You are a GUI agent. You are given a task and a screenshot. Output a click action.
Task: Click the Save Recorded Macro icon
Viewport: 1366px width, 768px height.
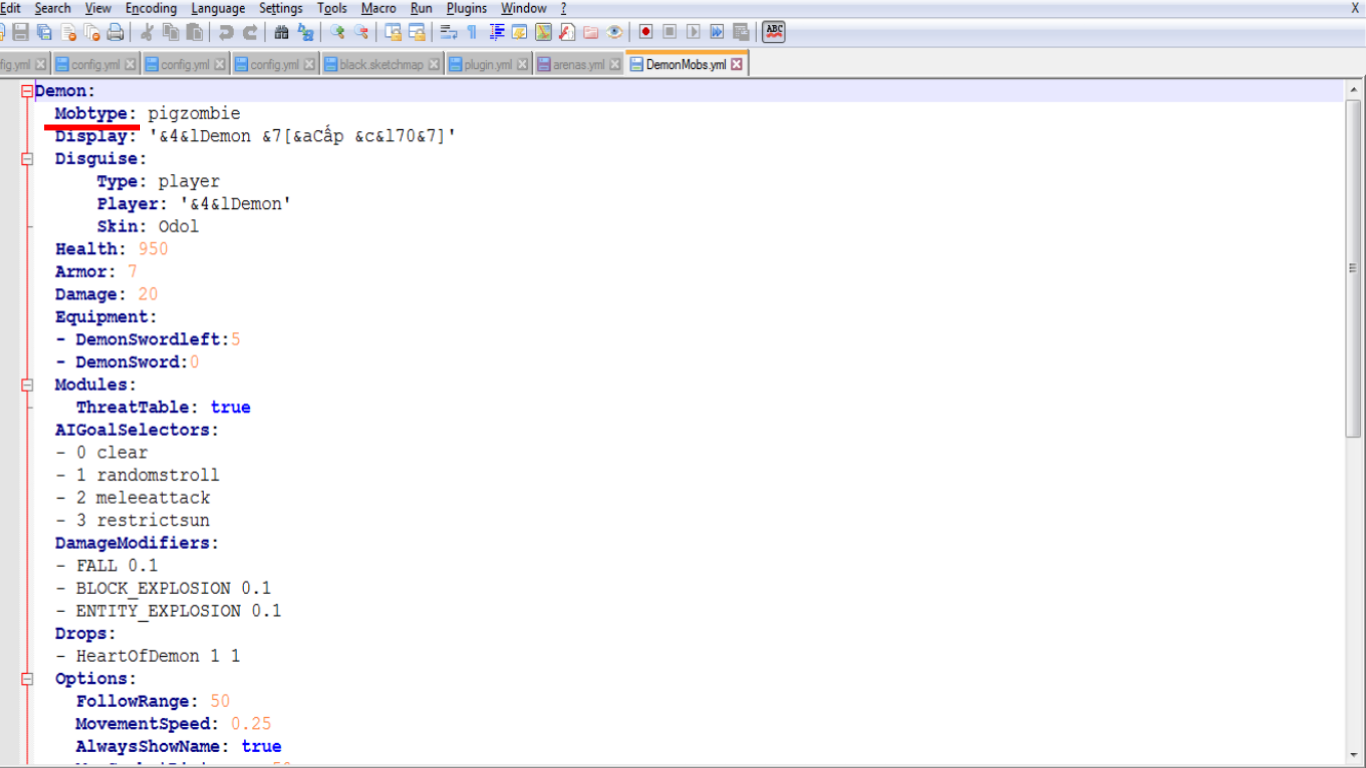(x=741, y=32)
